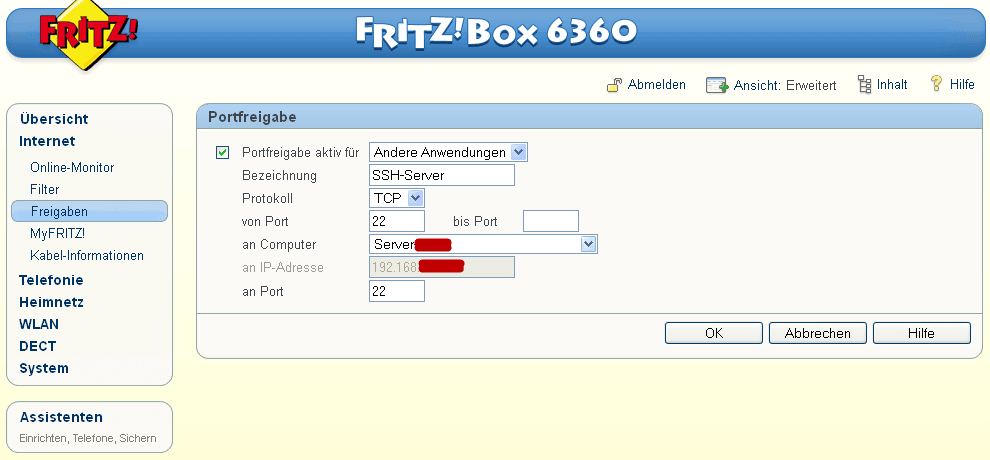Go to the Online-Monitor page
990x460 pixels.
click(72, 168)
